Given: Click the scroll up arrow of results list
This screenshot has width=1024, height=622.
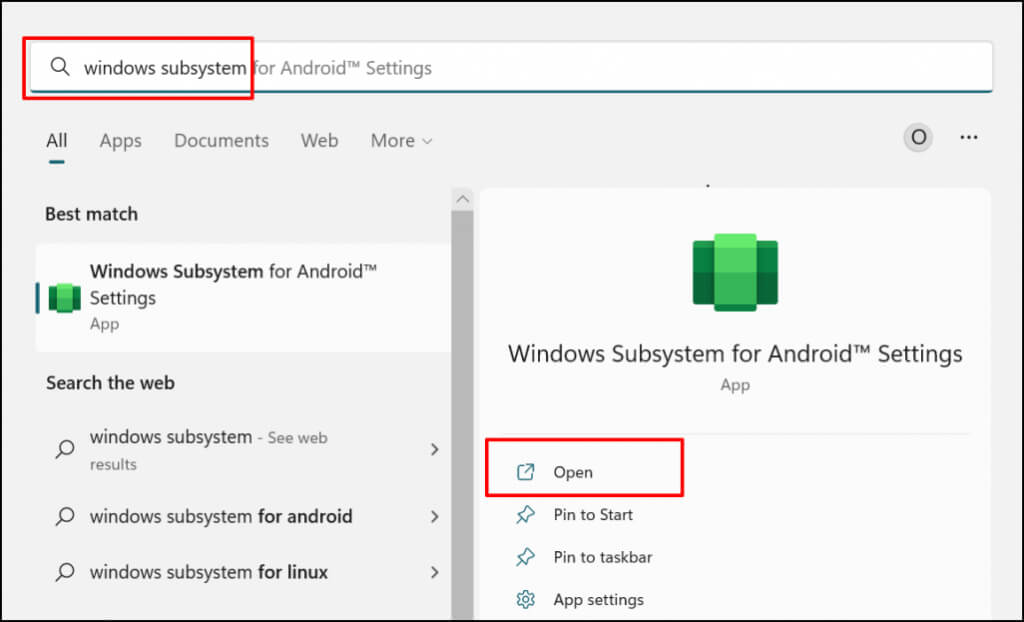Looking at the screenshot, I should pyautogui.click(x=462, y=199).
